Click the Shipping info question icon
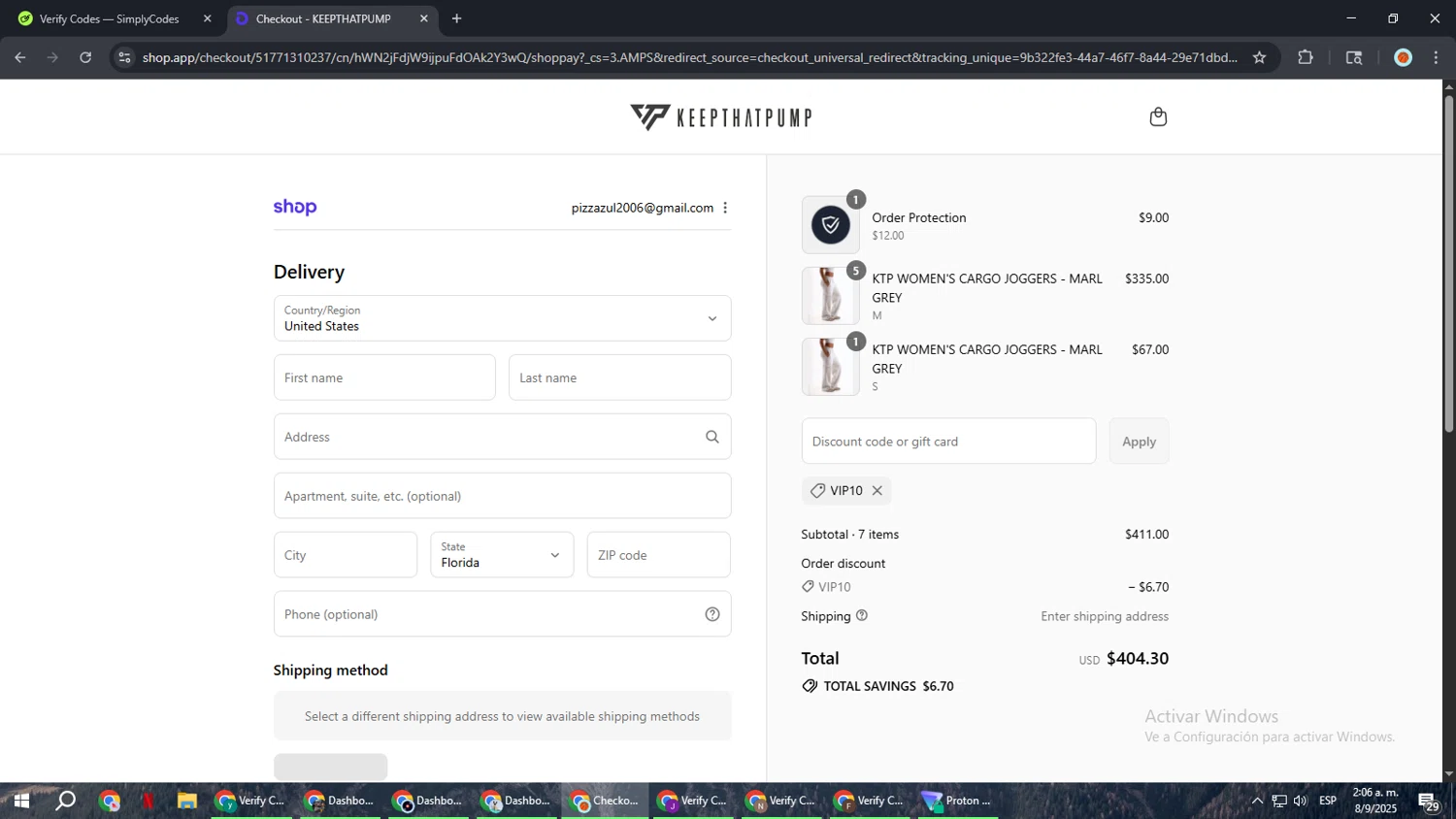 (862, 615)
